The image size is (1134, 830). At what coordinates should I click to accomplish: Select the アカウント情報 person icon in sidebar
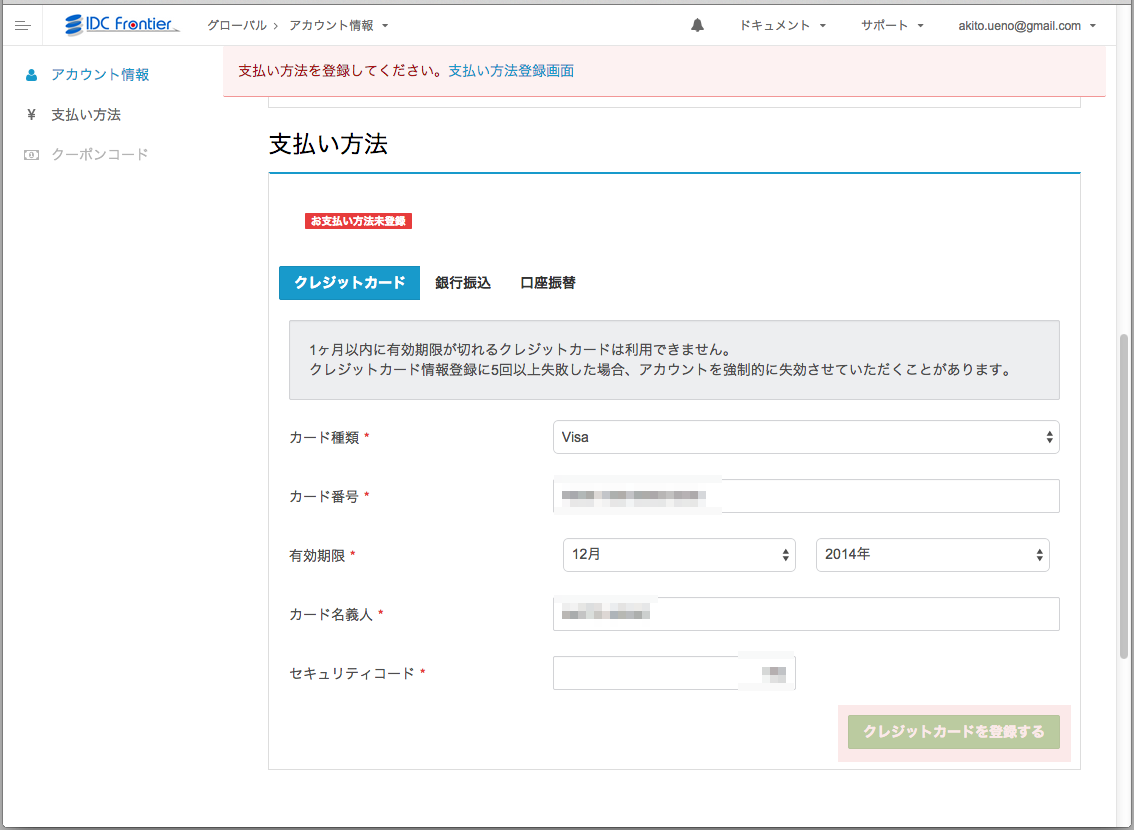coord(33,74)
